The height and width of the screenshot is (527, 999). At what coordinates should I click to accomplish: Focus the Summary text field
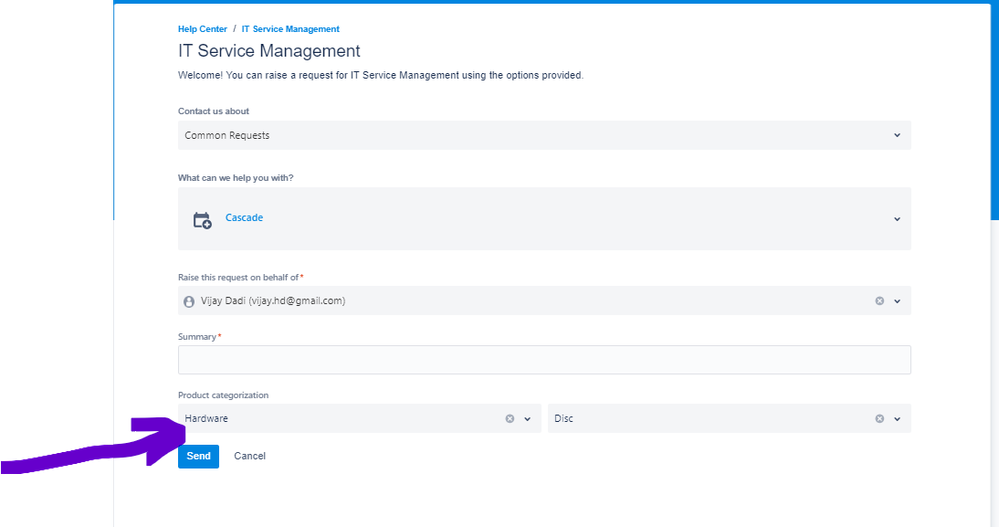(544, 360)
